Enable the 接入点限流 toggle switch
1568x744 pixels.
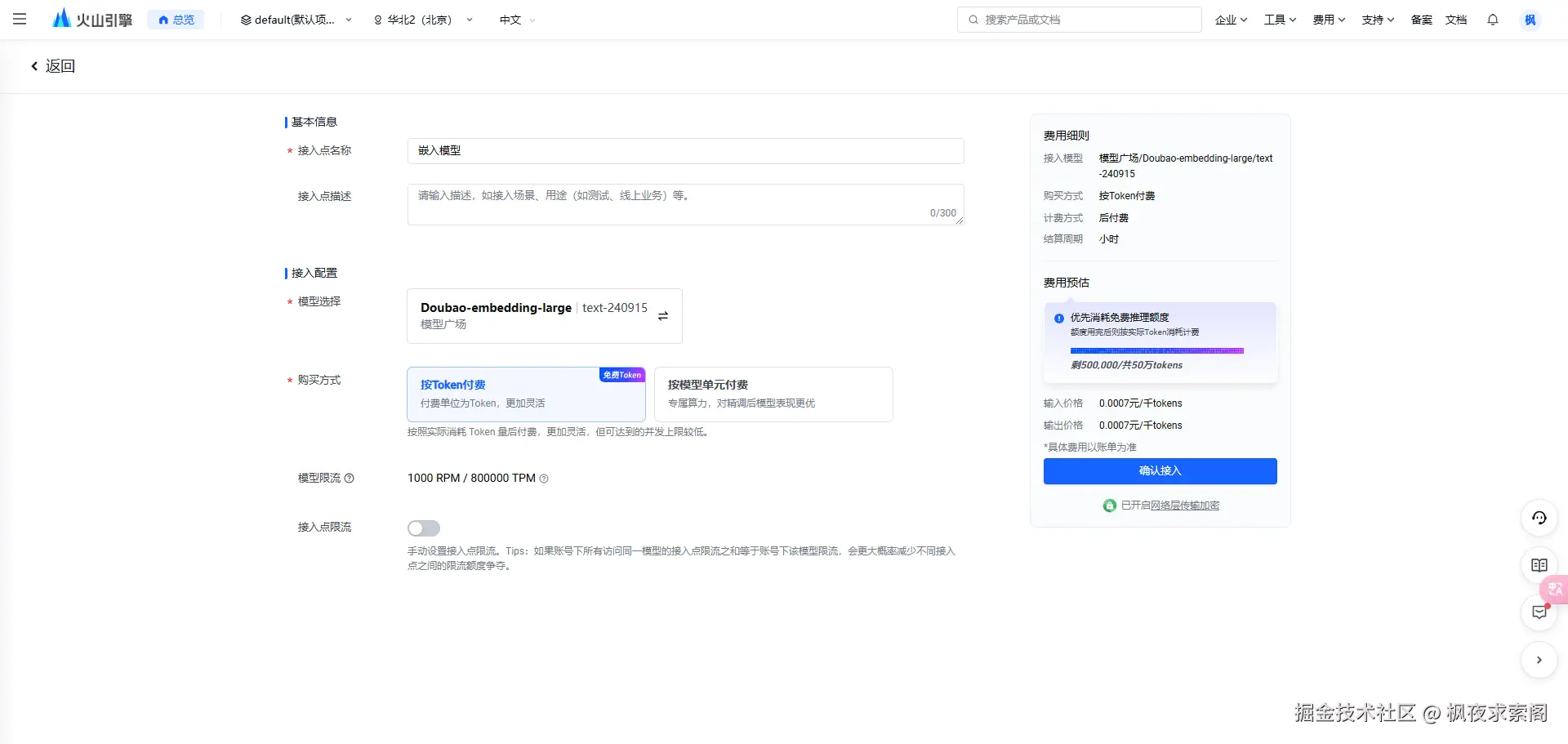coord(424,528)
